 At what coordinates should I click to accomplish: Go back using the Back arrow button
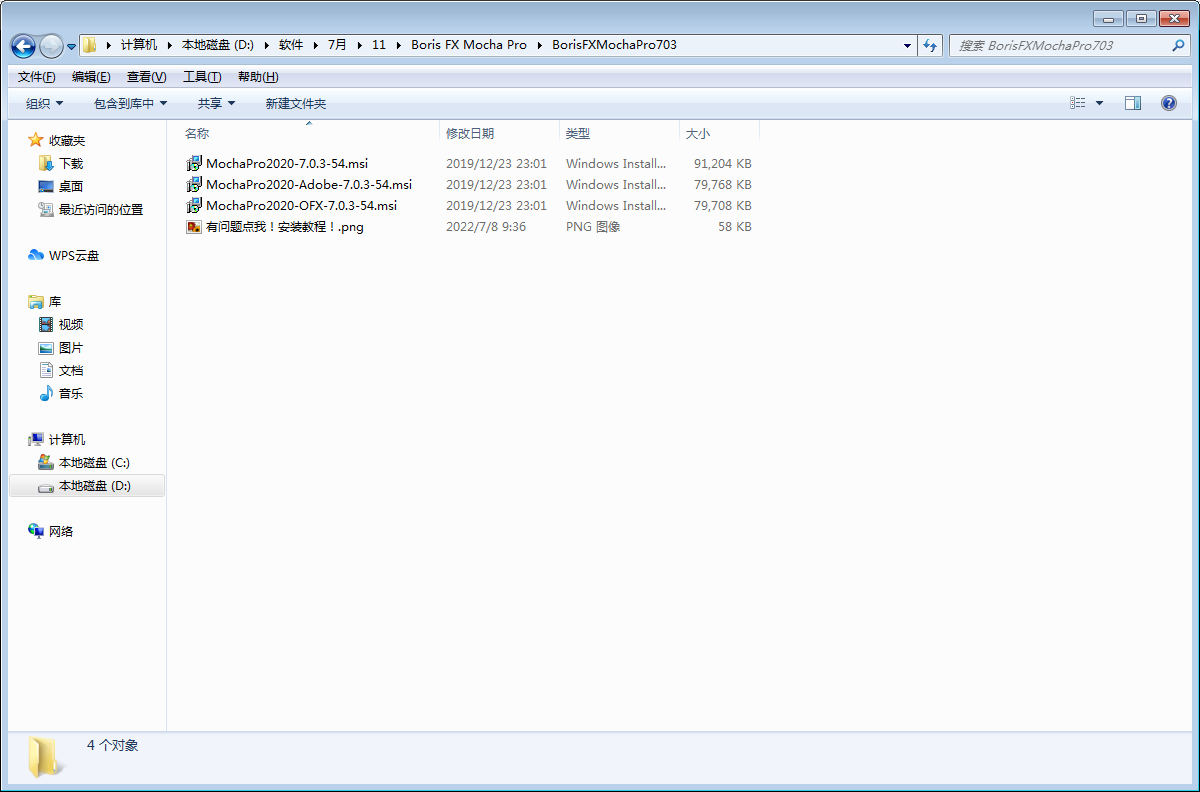(x=23, y=46)
